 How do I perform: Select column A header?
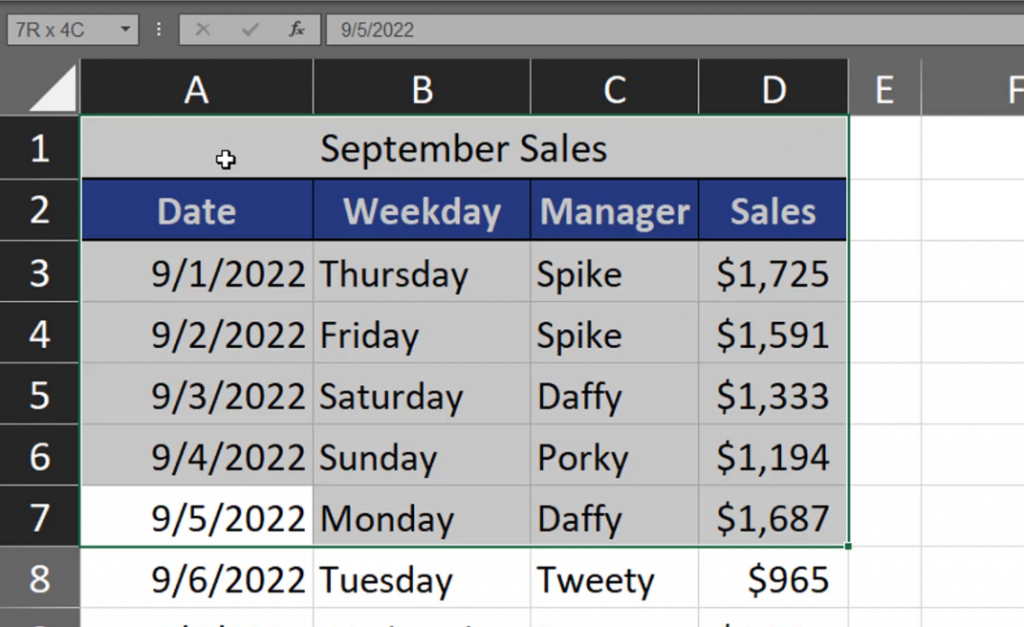(x=197, y=90)
